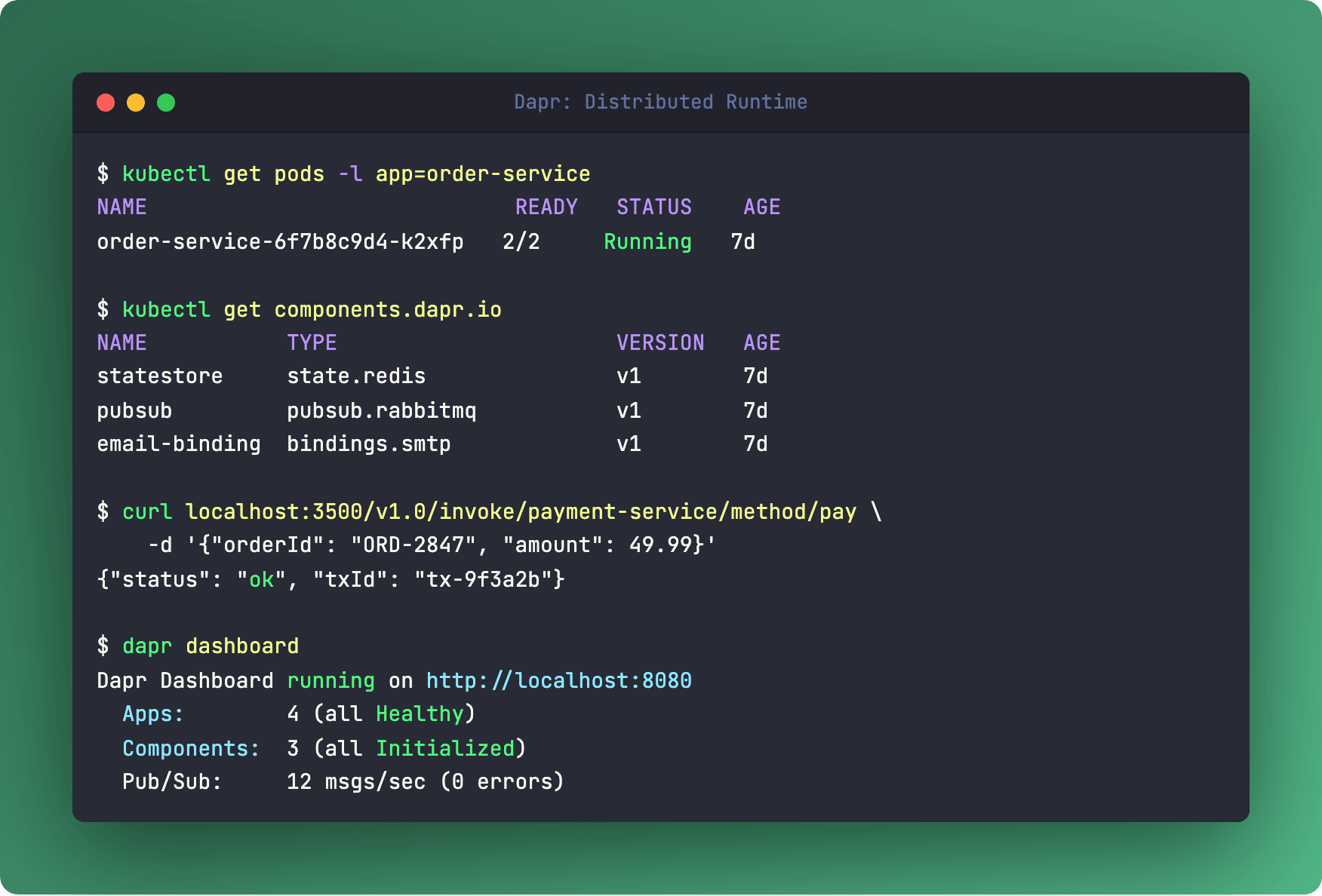Click the curl localhost:3500 invoke URL
The width and height of the screenshot is (1322, 896).
click(521, 511)
